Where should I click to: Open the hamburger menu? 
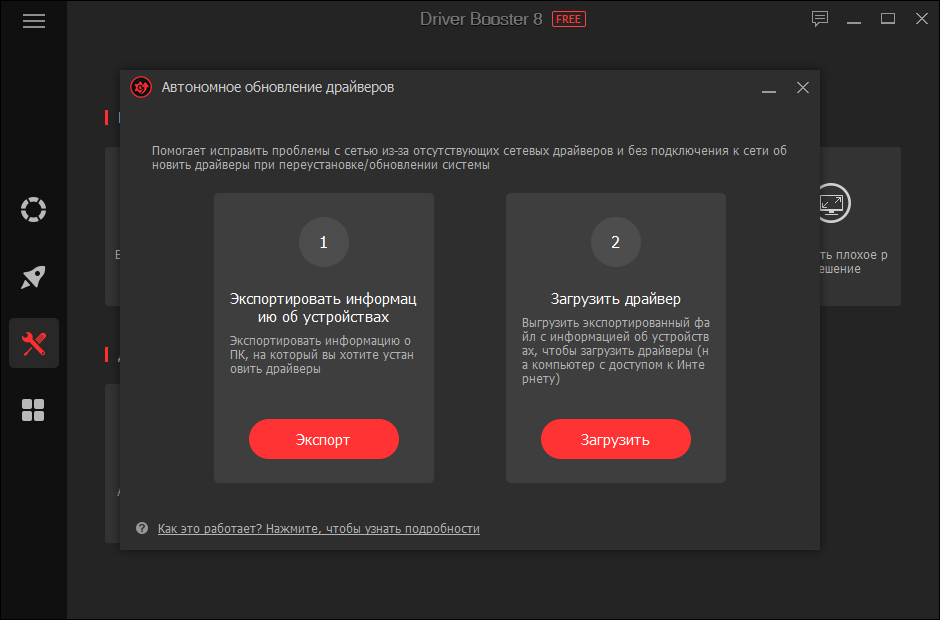(x=34, y=22)
